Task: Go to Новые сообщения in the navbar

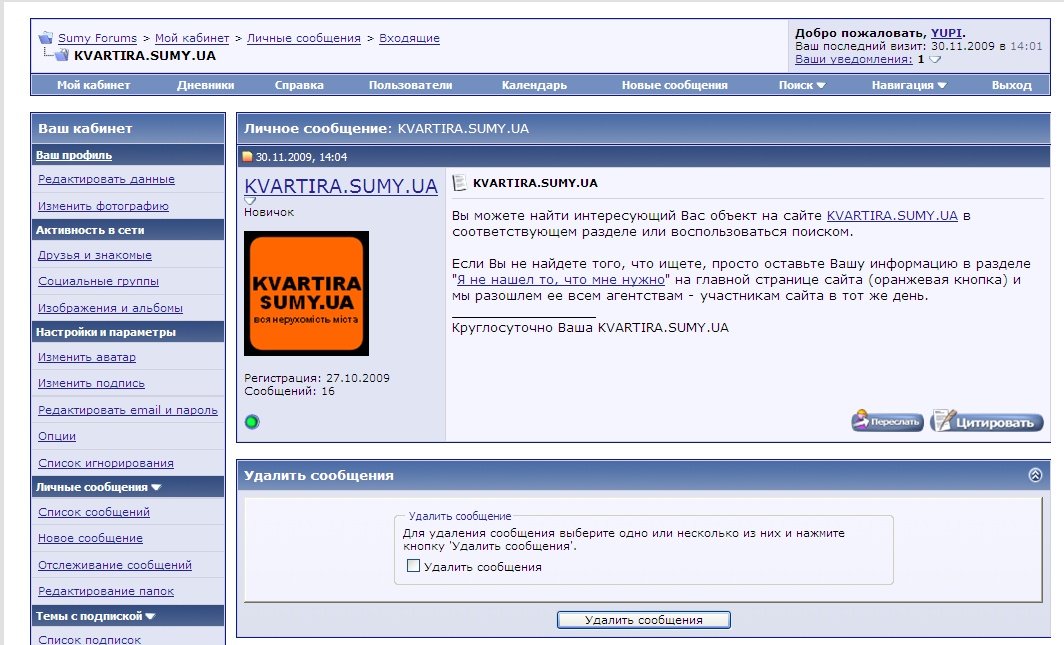Action: (674, 85)
